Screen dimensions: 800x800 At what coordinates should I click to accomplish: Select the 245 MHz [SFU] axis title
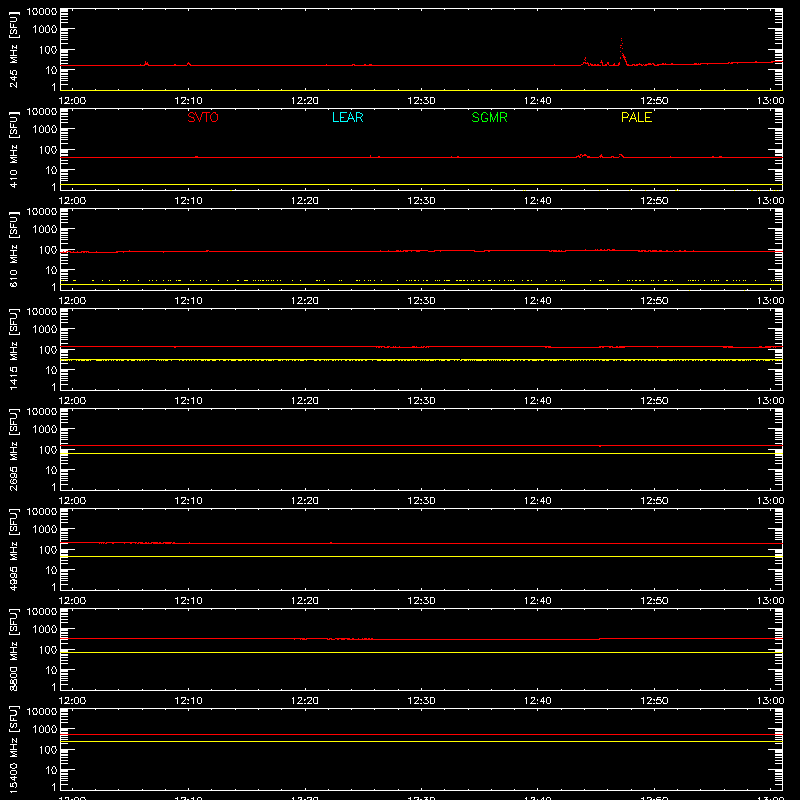coord(14,49)
